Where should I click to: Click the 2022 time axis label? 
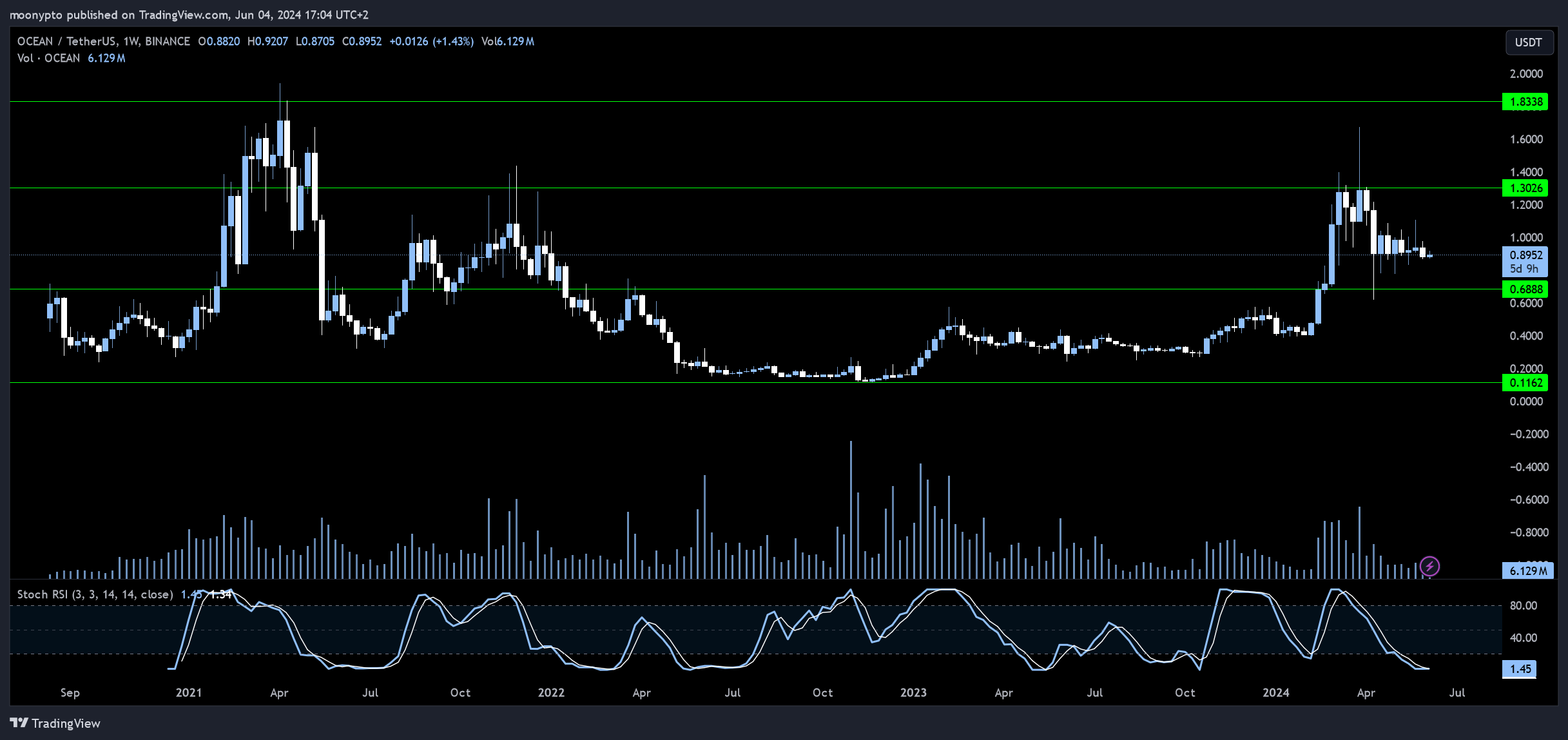pos(551,693)
